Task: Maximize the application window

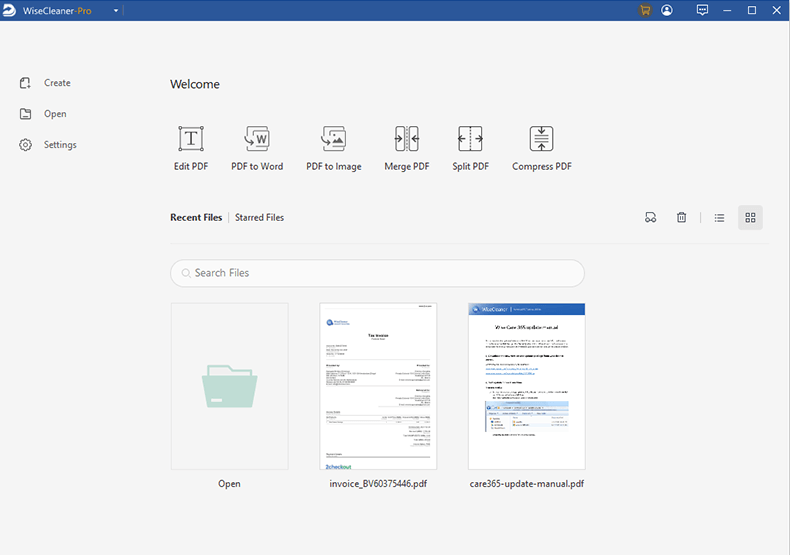Action: click(x=752, y=10)
